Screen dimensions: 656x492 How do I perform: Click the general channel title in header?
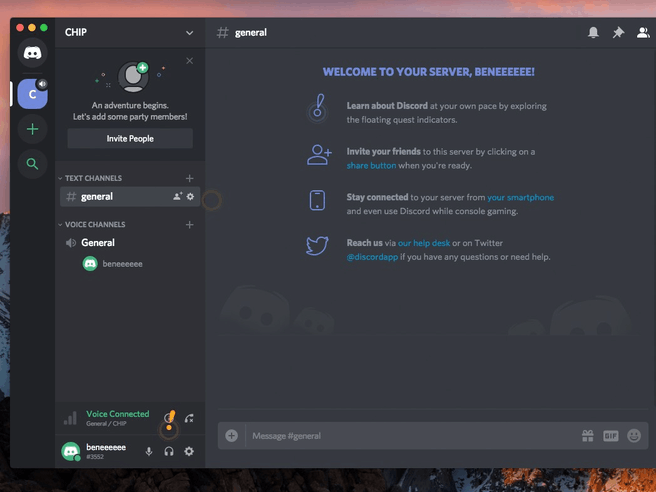pyautogui.click(x=251, y=33)
